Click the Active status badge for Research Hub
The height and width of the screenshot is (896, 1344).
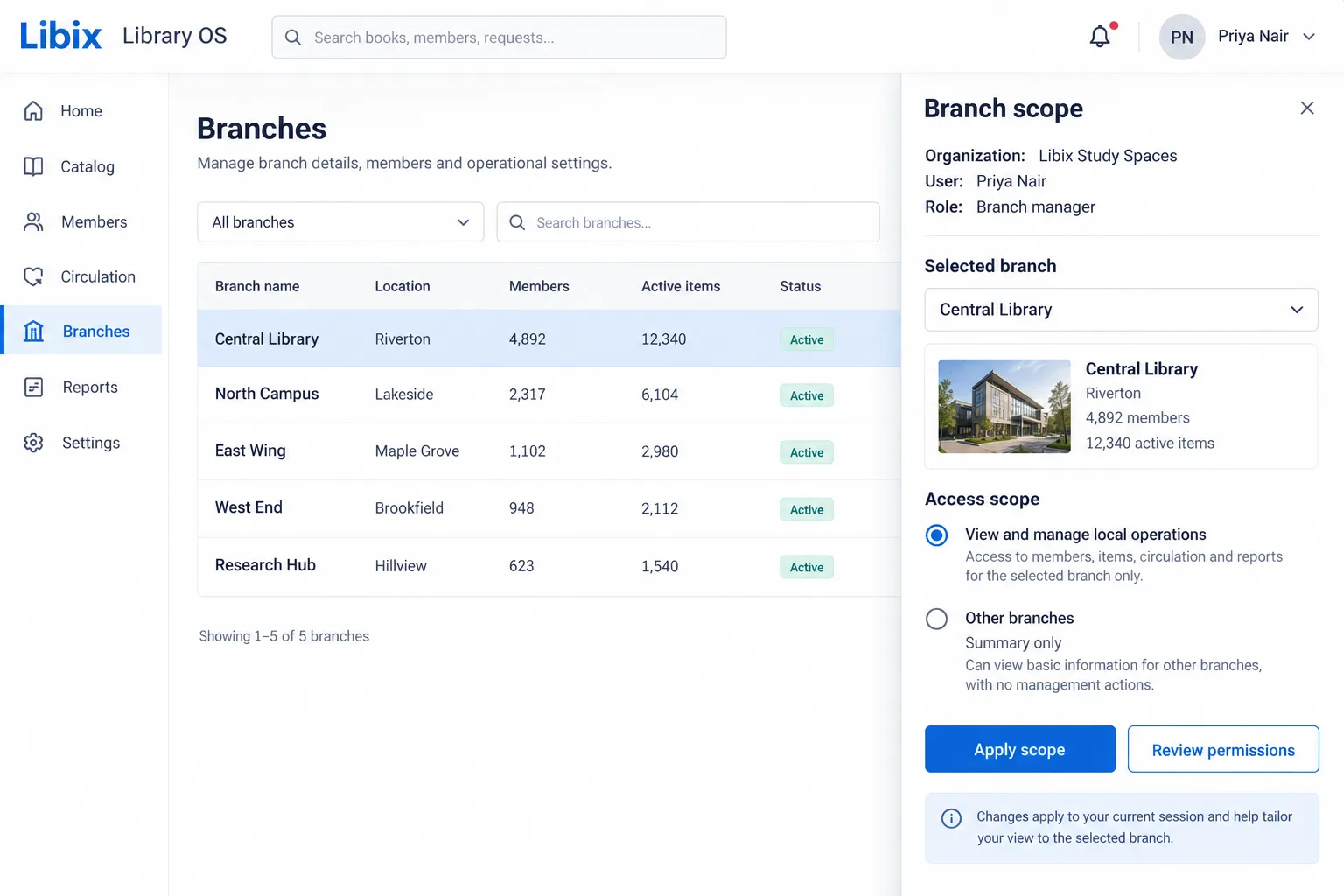pyautogui.click(x=807, y=567)
